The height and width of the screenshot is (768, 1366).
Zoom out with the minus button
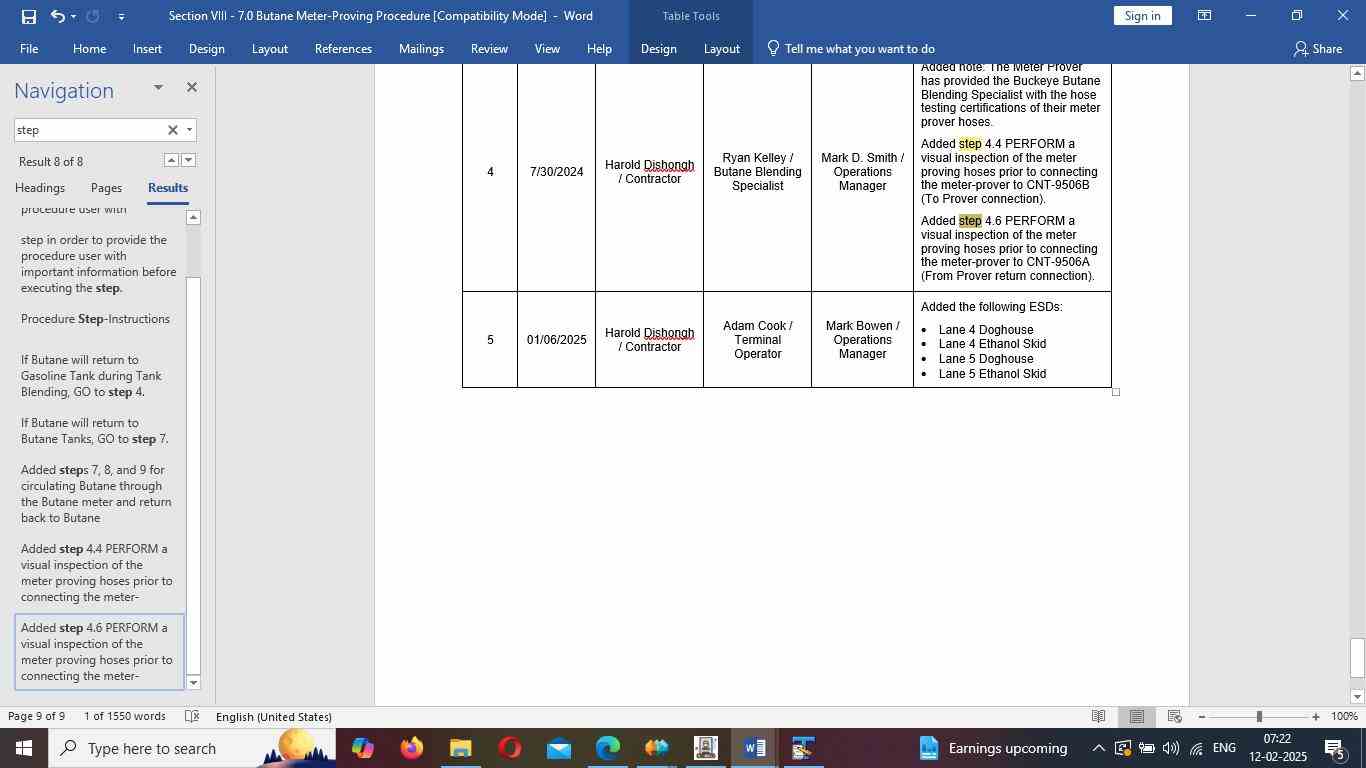[x=1201, y=717]
